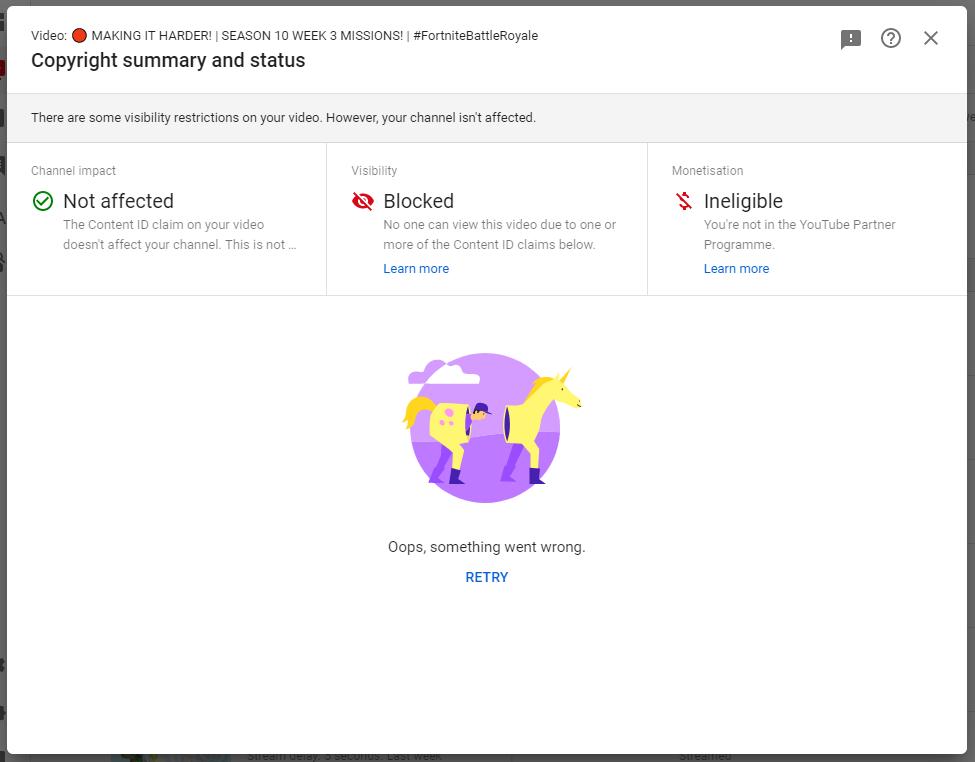Click 'You're not in the YouTube Partner Programme' text
Viewport: 975px width, 762px height.
800,235
